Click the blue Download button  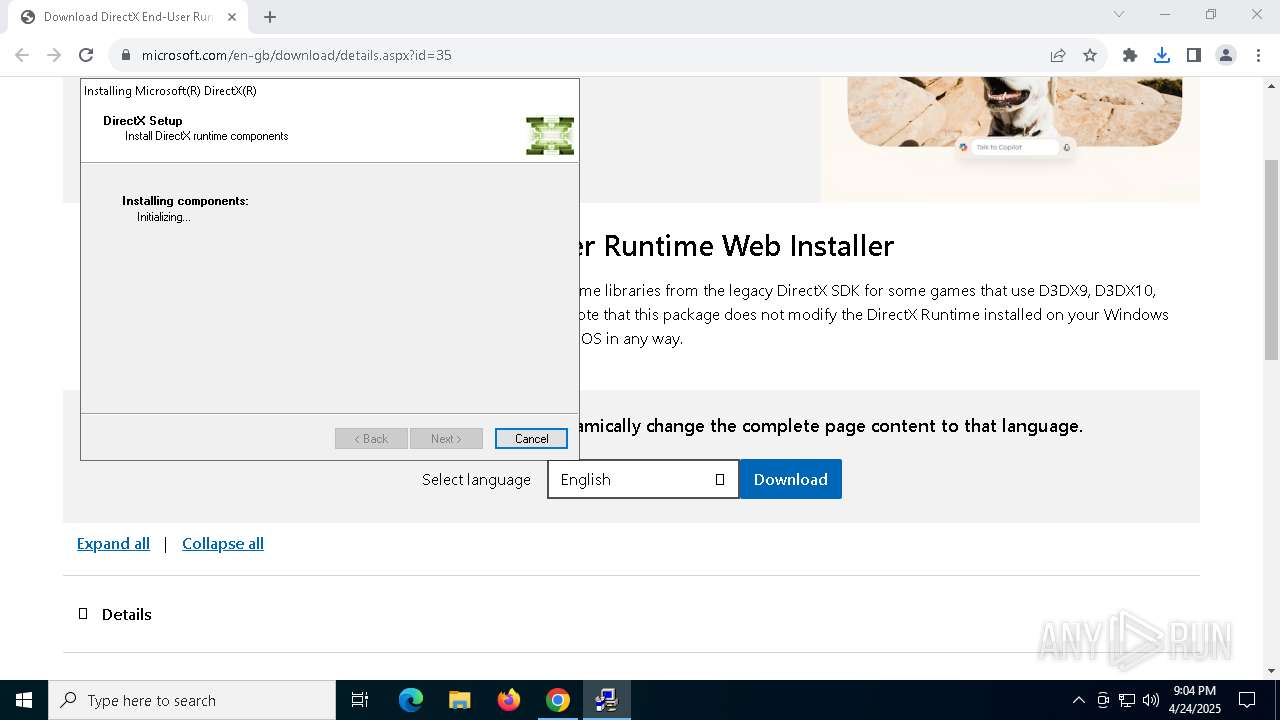pos(790,479)
